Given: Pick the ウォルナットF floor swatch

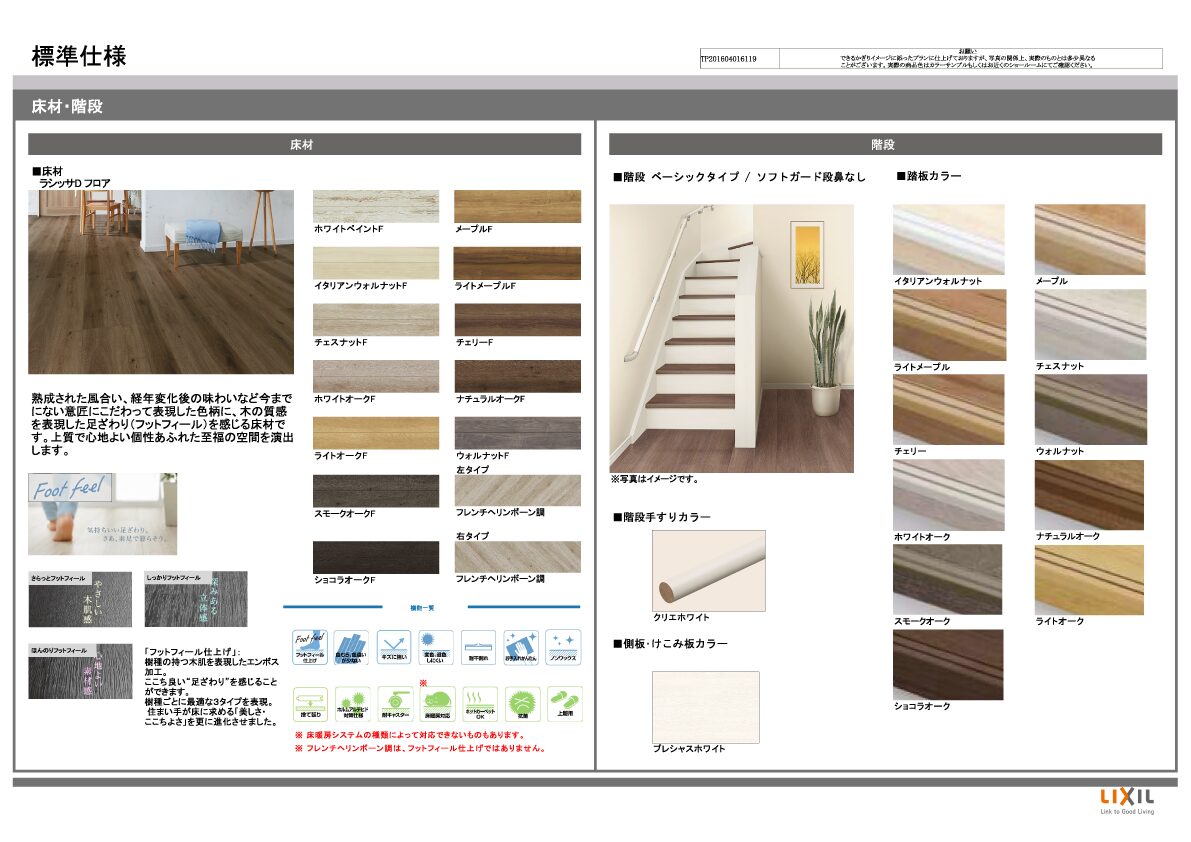Looking at the screenshot, I should pos(517,433).
